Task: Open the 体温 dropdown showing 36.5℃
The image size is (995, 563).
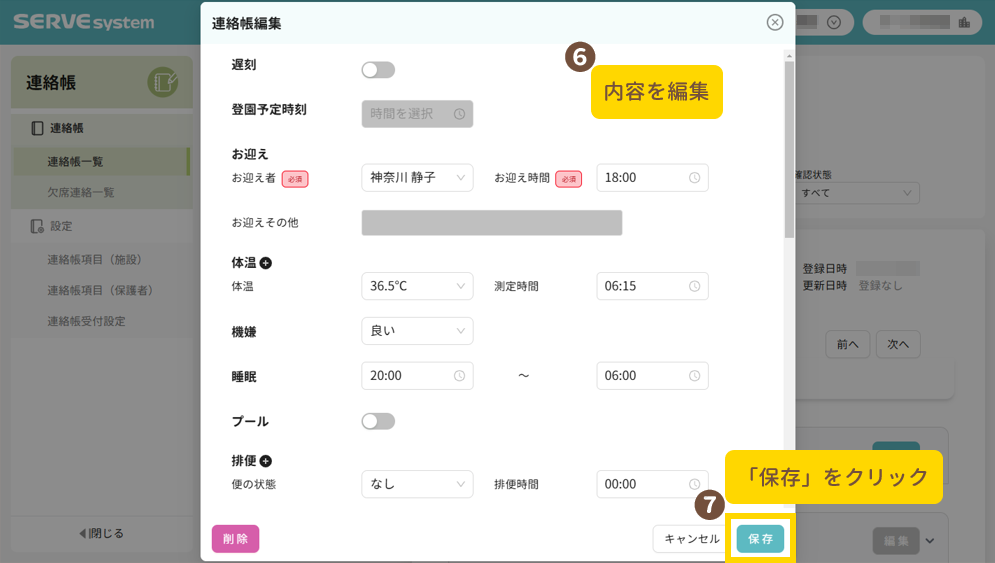Action: click(417, 286)
